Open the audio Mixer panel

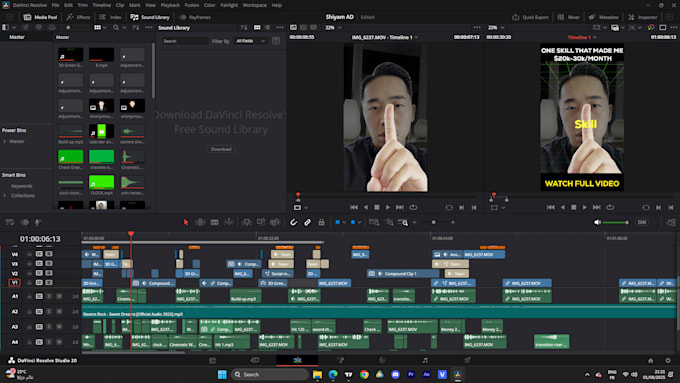569,17
